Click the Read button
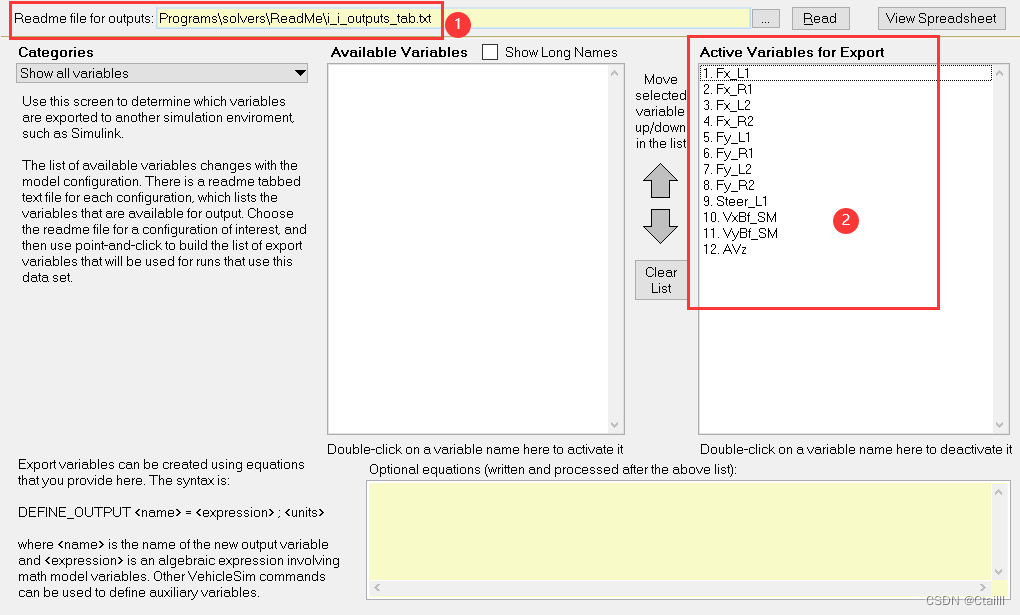Viewport: 1020px width, 615px height. click(x=820, y=18)
